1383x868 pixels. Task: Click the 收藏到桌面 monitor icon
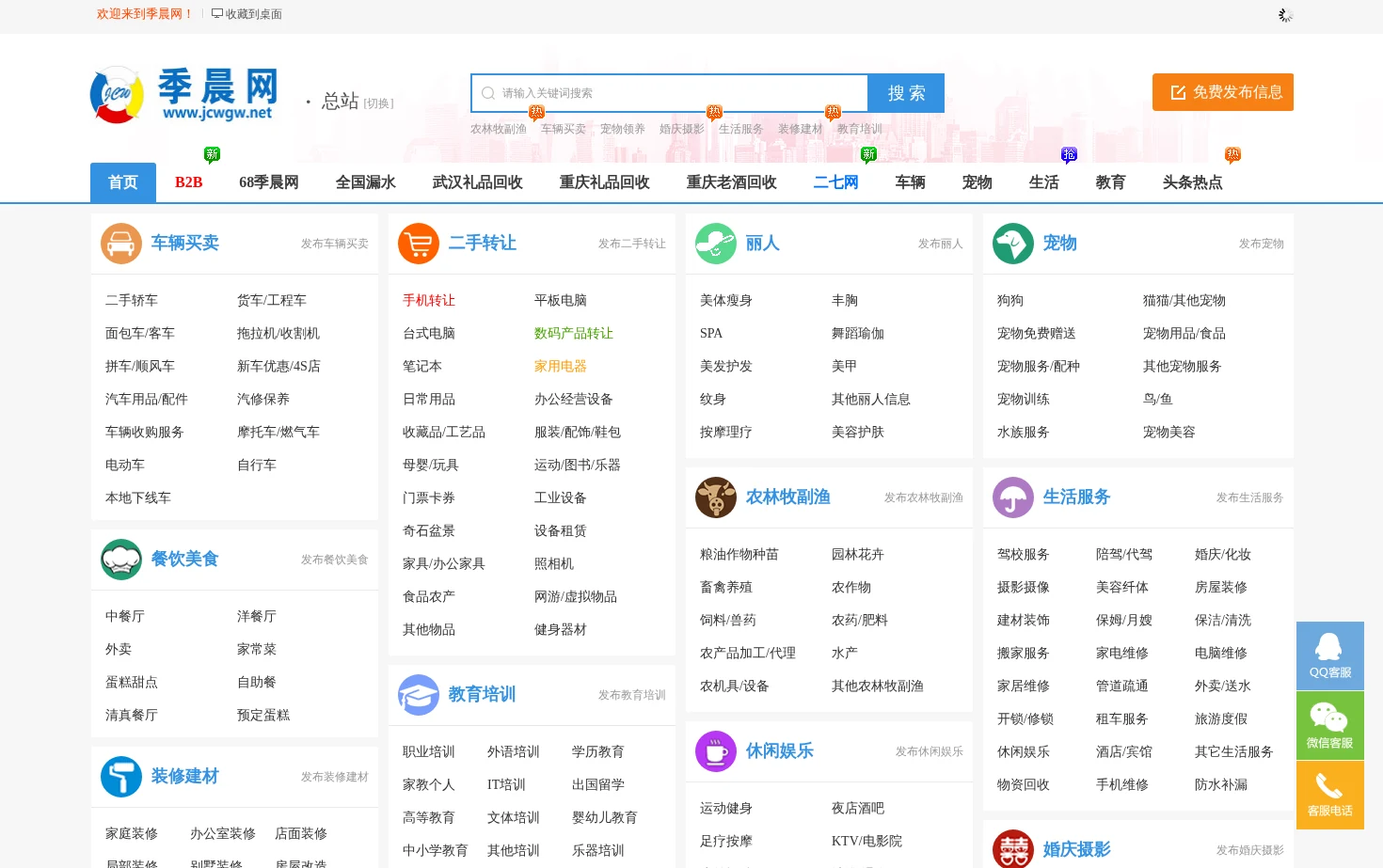tap(217, 14)
